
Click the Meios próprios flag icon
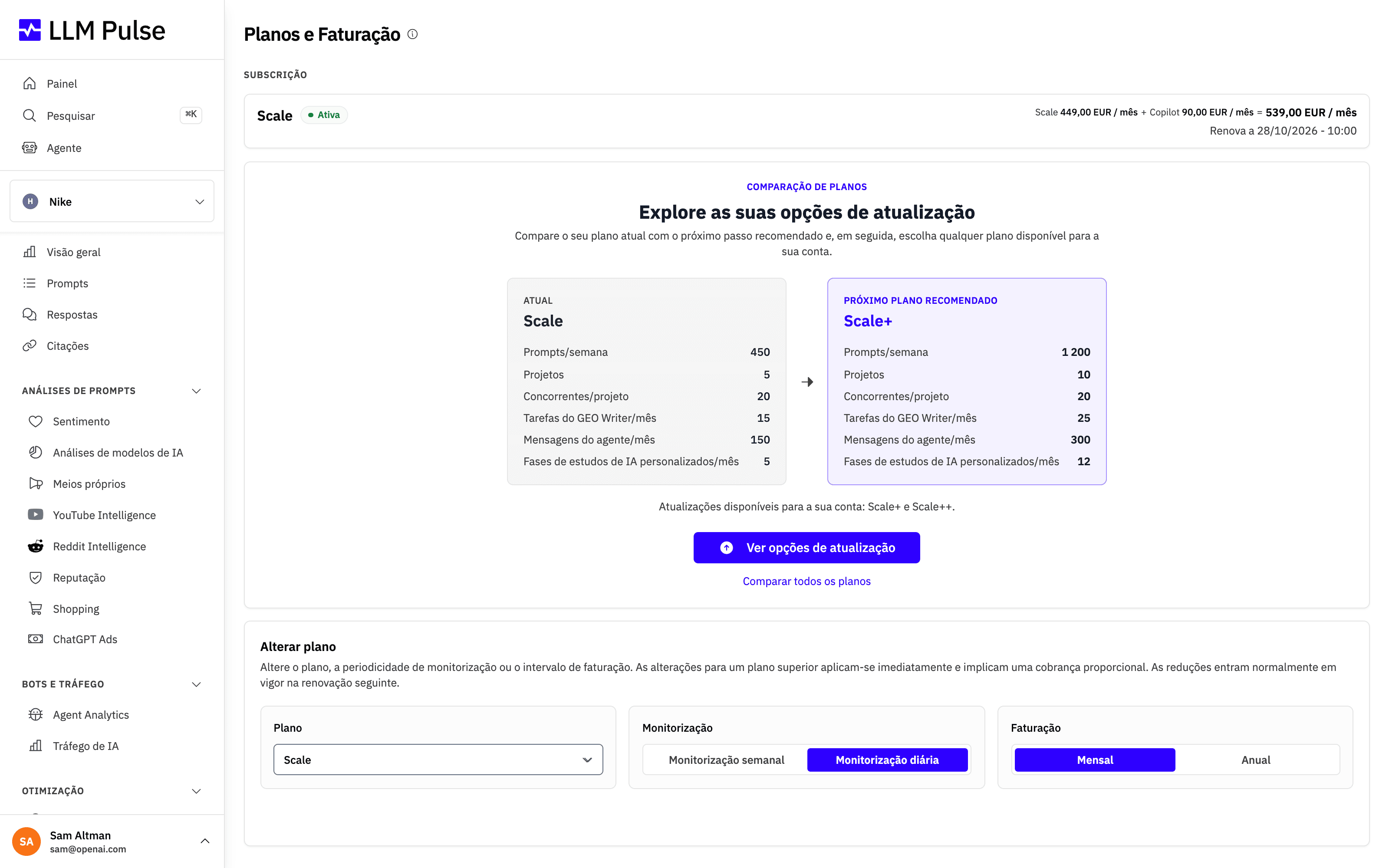point(36,483)
